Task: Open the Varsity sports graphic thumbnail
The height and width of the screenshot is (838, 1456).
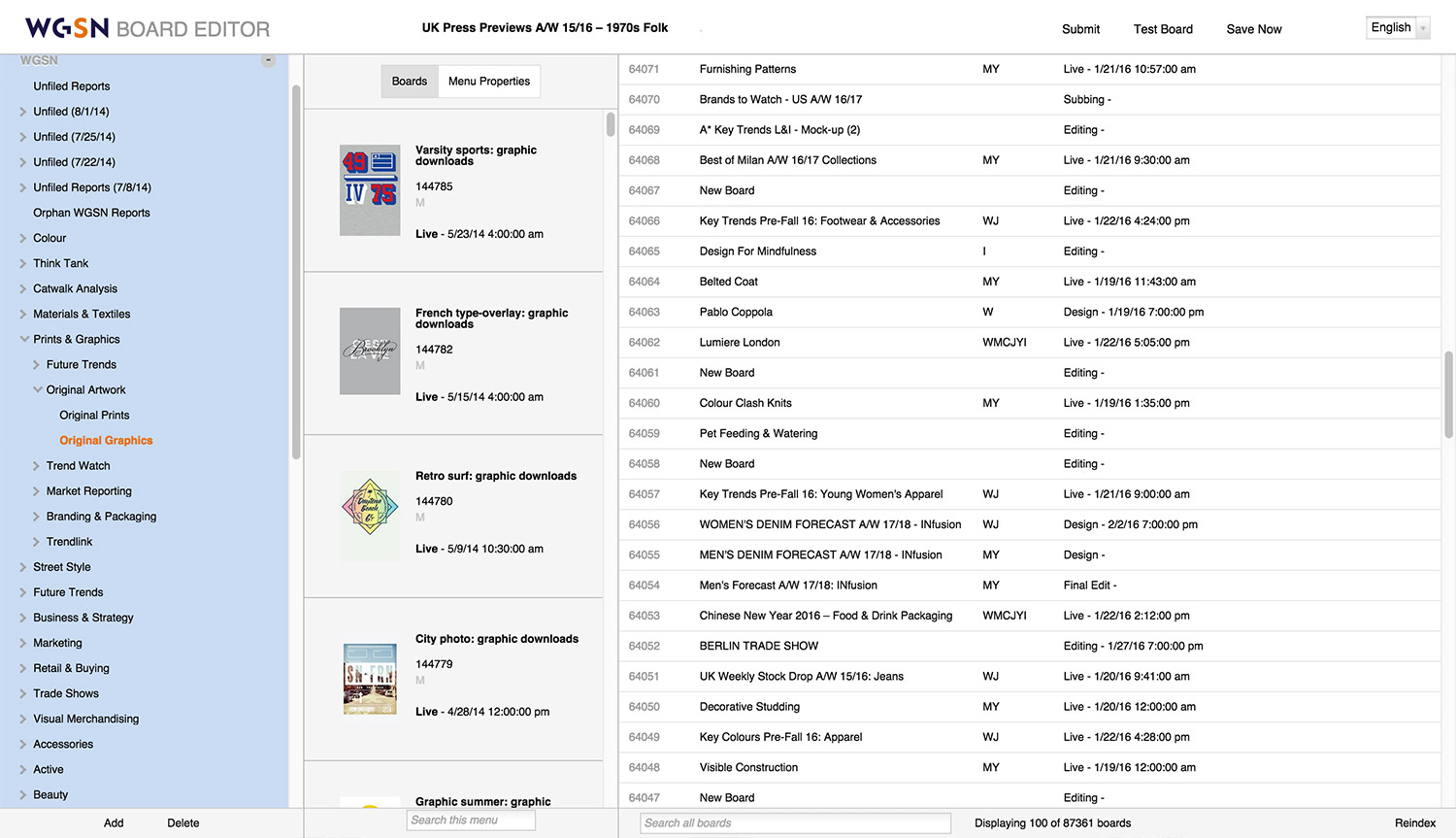Action: [370, 190]
